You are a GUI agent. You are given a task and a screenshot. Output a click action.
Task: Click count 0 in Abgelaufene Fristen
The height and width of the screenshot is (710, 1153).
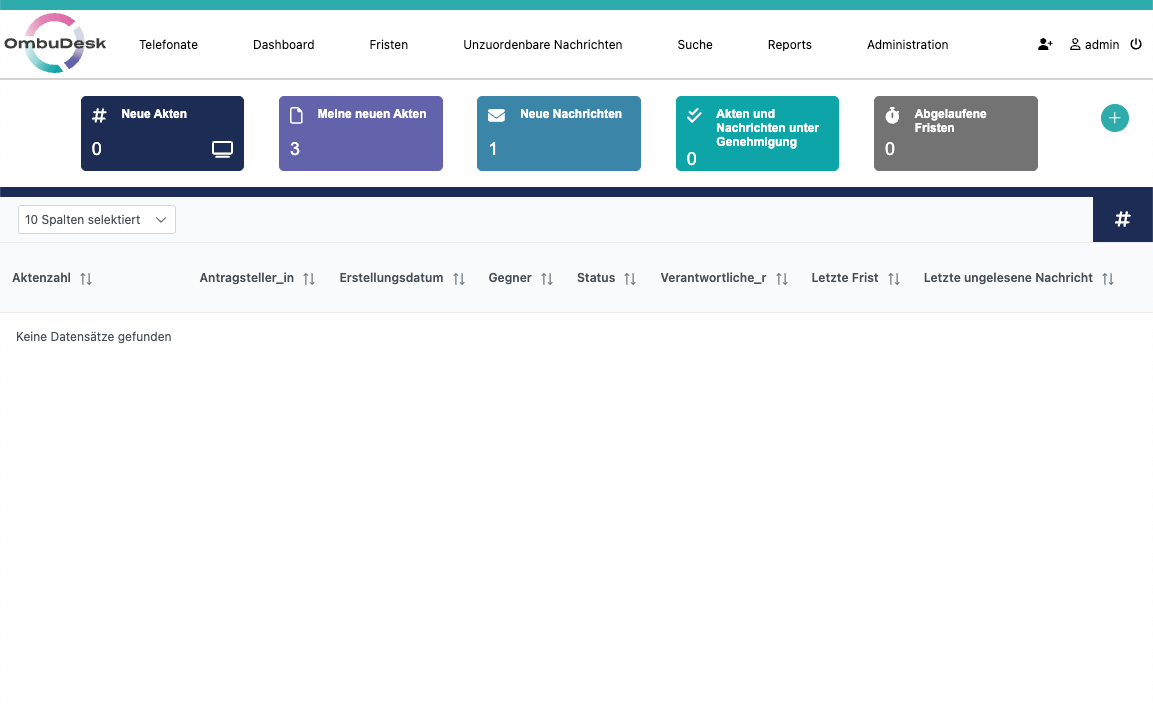[890, 149]
